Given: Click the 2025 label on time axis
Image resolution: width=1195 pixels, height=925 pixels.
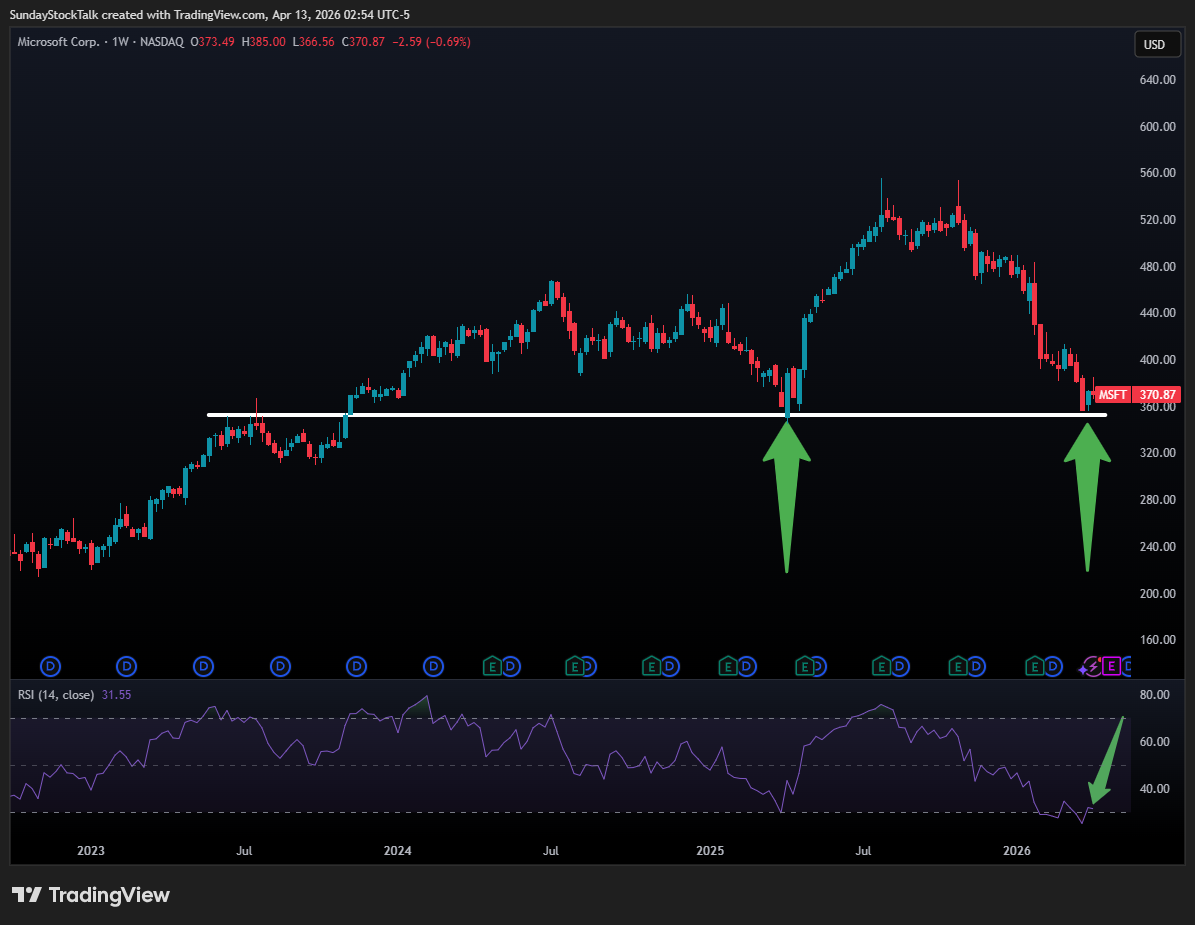Looking at the screenshot, I should (x=710, y=850).
